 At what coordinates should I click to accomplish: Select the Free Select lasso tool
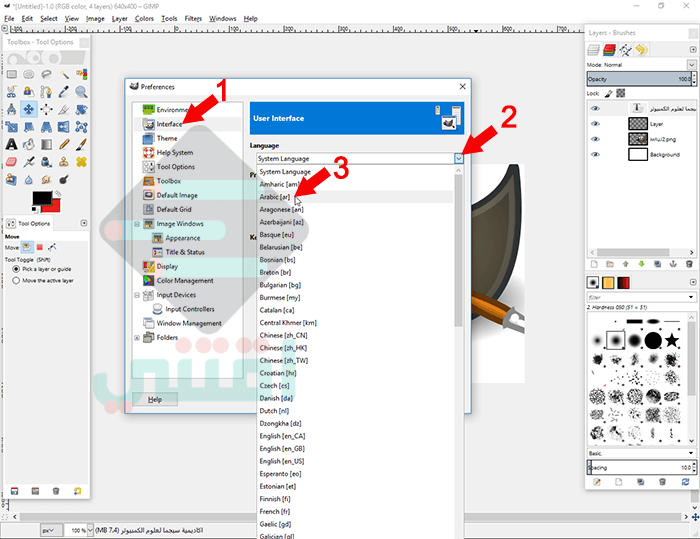pyautogui.click(x=46, y=74)
